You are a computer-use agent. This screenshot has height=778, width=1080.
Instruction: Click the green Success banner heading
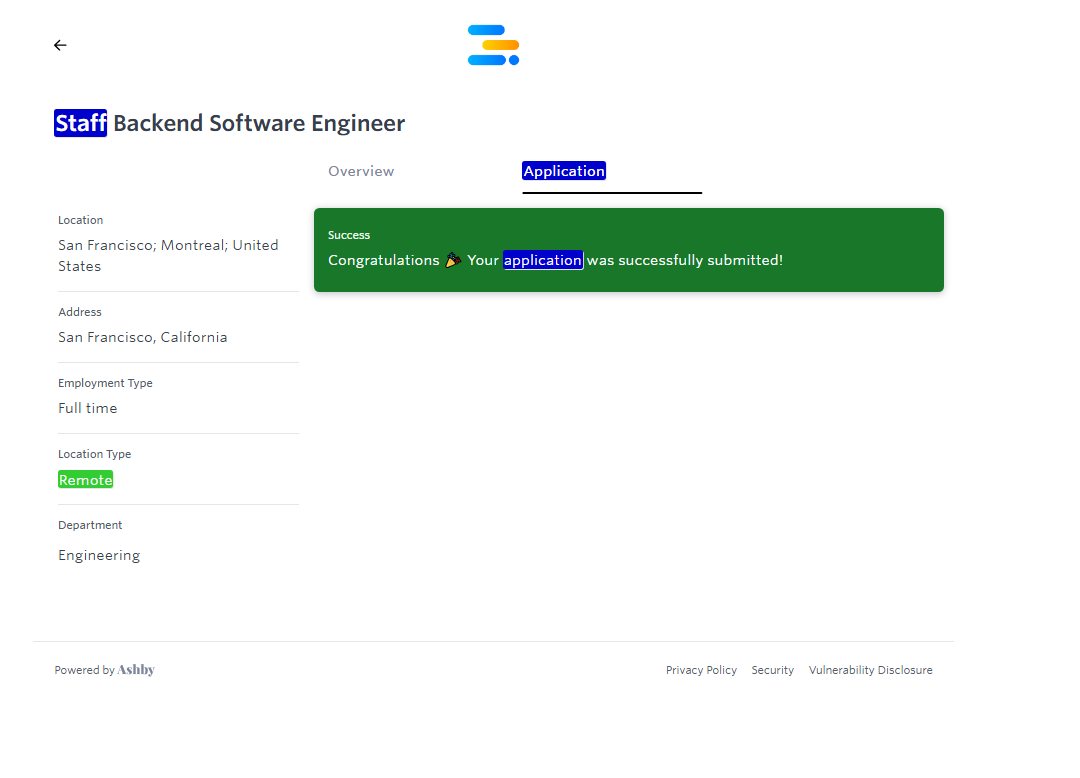[349, 235]
